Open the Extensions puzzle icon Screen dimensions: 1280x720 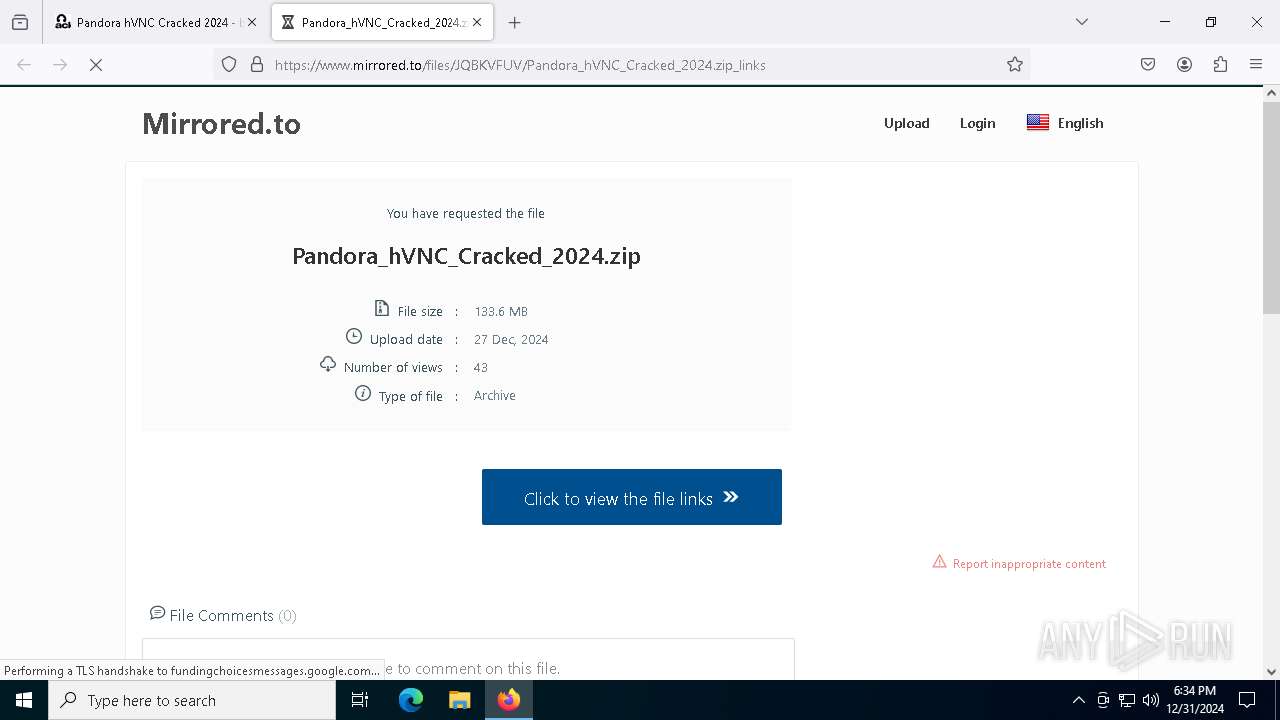(x=1220, y=65)
